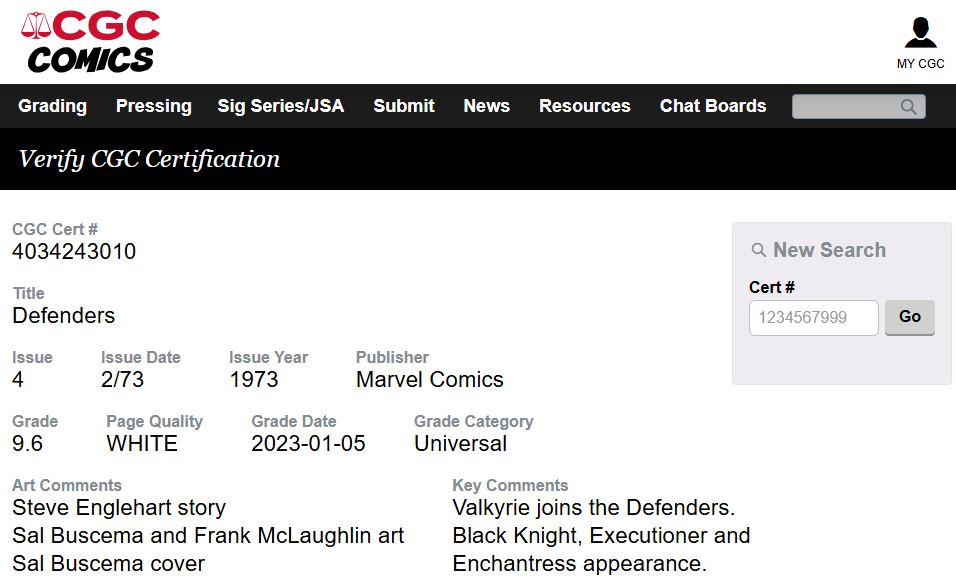The width and height of the screenshot is (956, 586).
Task: Open the Resources menu
Action: click(x=584, y=106)
